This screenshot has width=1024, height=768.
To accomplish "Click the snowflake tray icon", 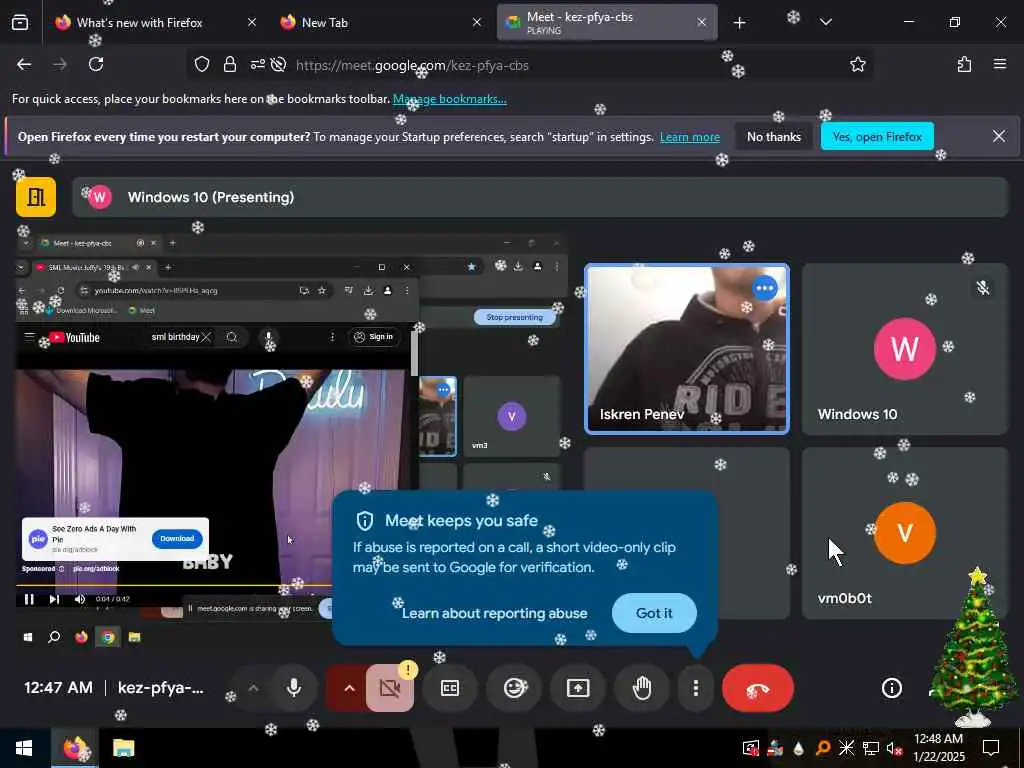I will tap(846, 748).
